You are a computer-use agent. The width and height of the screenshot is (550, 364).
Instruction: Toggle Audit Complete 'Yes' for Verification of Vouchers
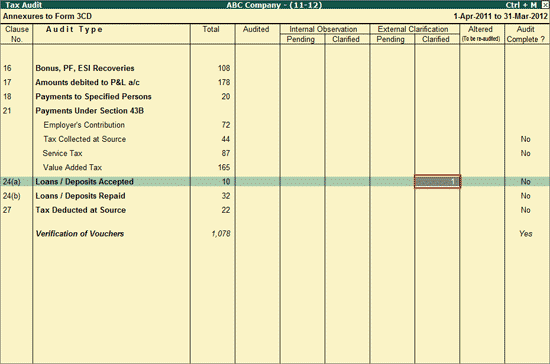point(525,234)
